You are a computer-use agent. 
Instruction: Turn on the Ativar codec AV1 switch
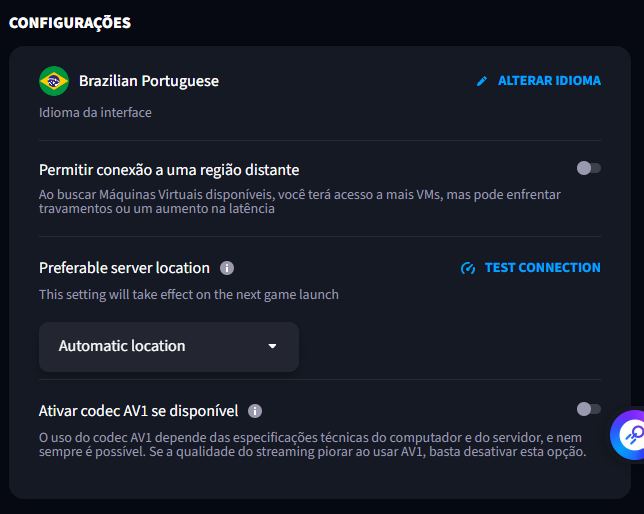(589, 408)
